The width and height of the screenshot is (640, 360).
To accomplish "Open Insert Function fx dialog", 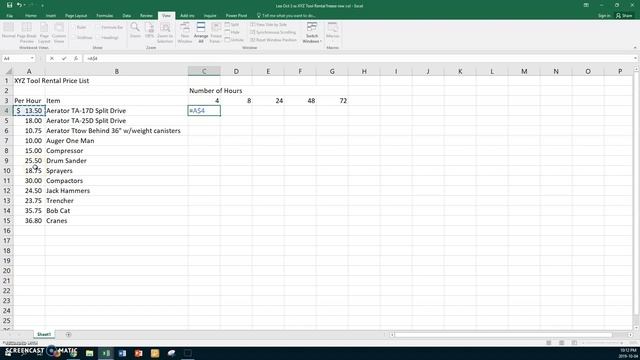I will [x=76, y=58].
